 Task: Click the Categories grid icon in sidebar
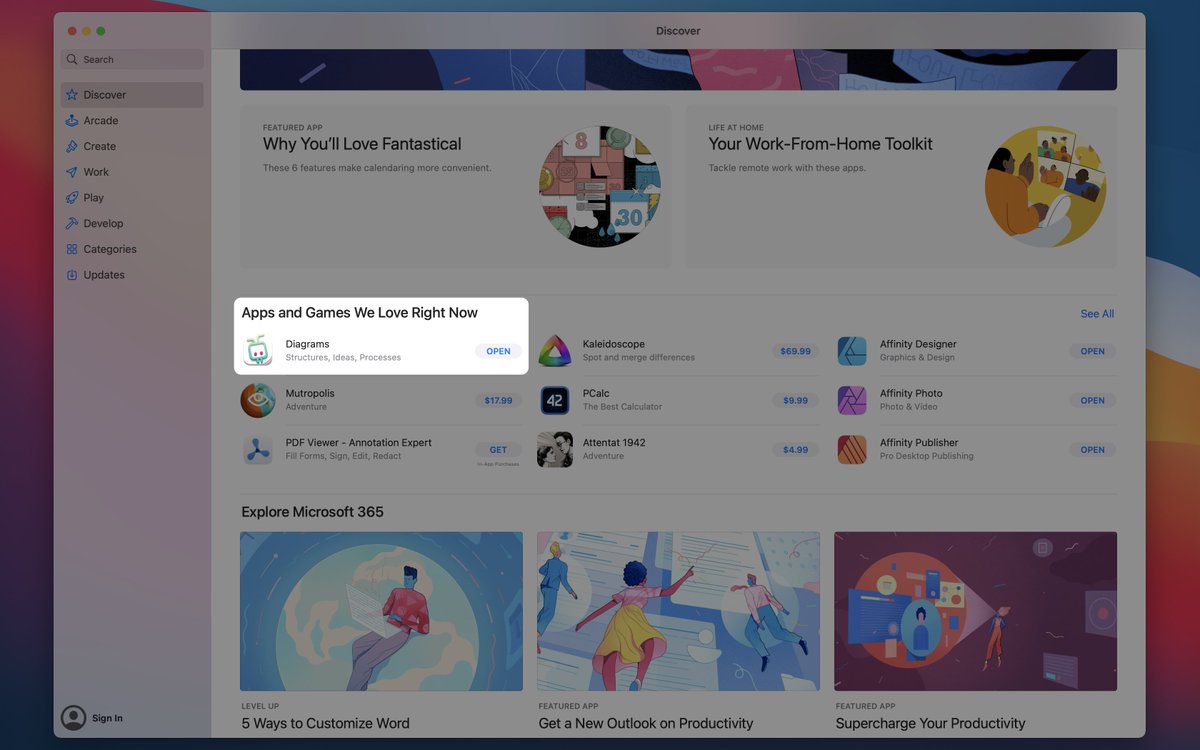(72, 249)
